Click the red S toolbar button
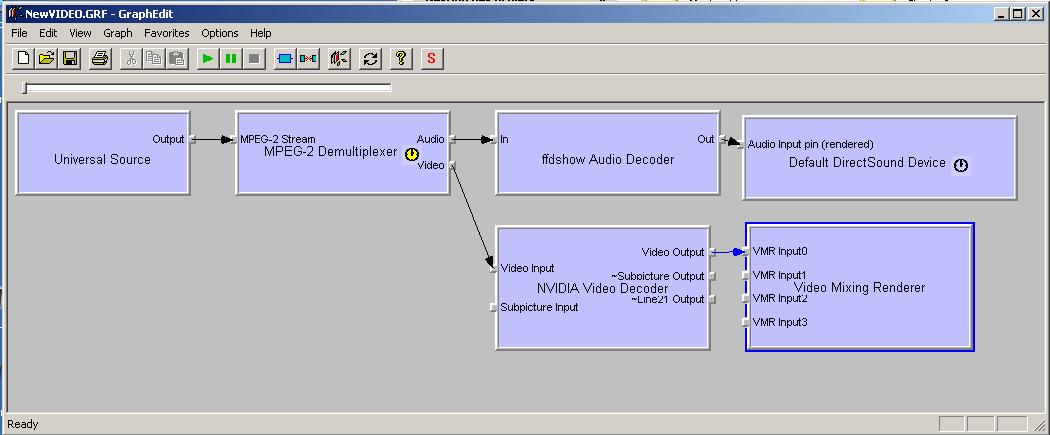 [x=431, y=59]
